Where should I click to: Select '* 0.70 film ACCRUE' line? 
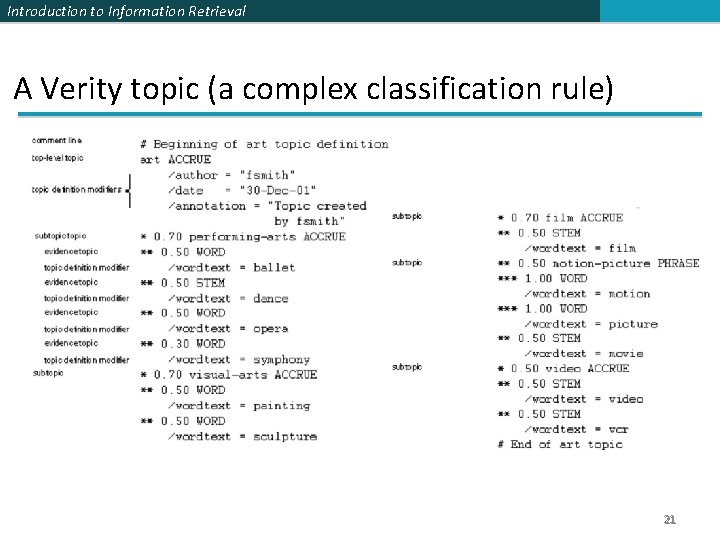pyautogui.click(x=561, y=218)
